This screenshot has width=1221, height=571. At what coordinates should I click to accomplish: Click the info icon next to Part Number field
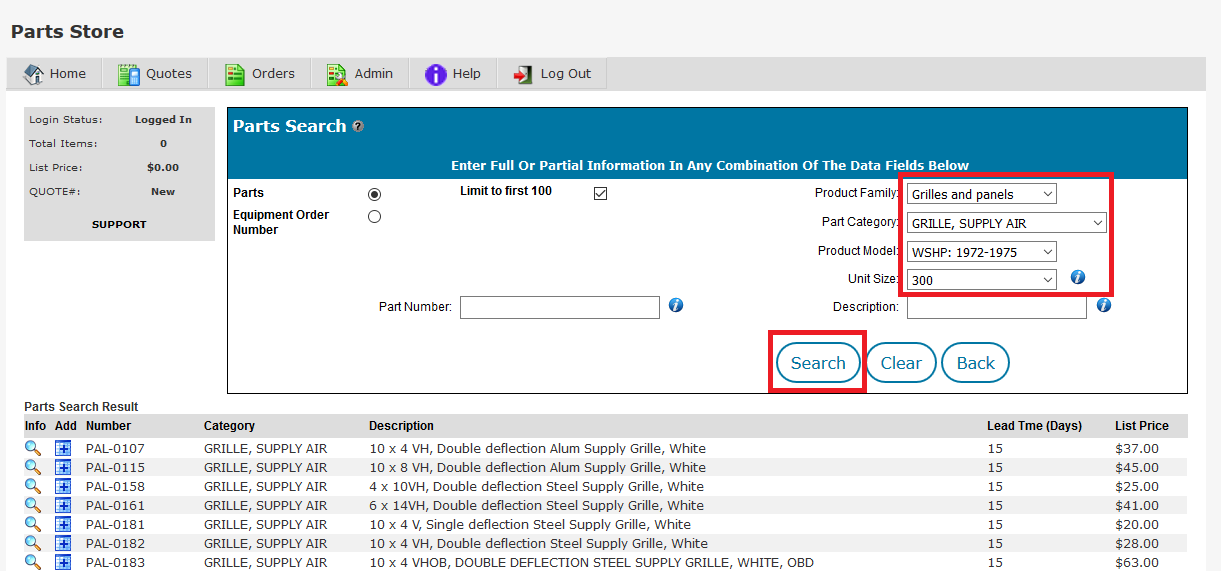(676, 305)
